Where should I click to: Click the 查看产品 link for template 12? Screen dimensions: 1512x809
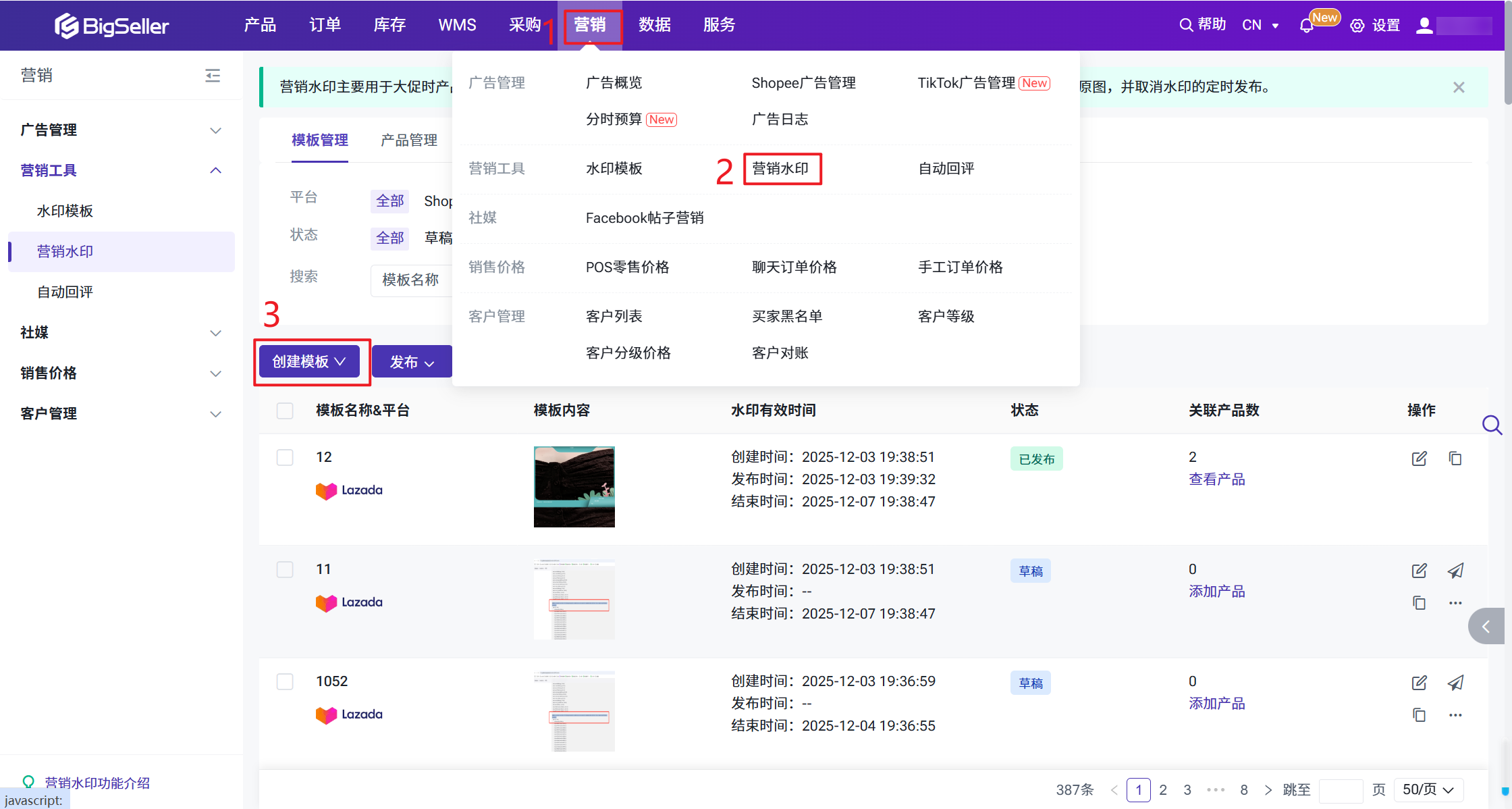point(1216,479)
